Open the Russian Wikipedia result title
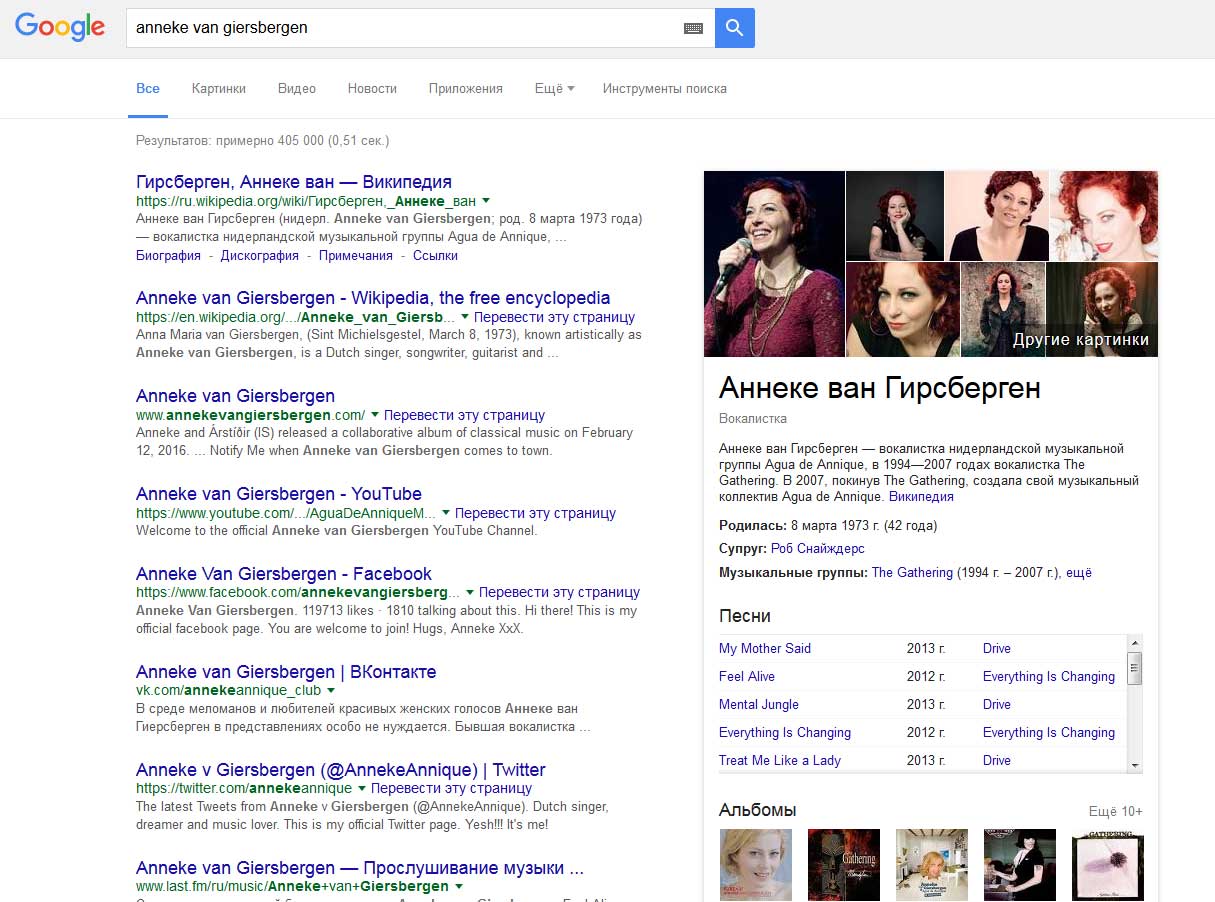Image resolution: width=1215 pixels, height=902 pixels. (x=294, y=182)
